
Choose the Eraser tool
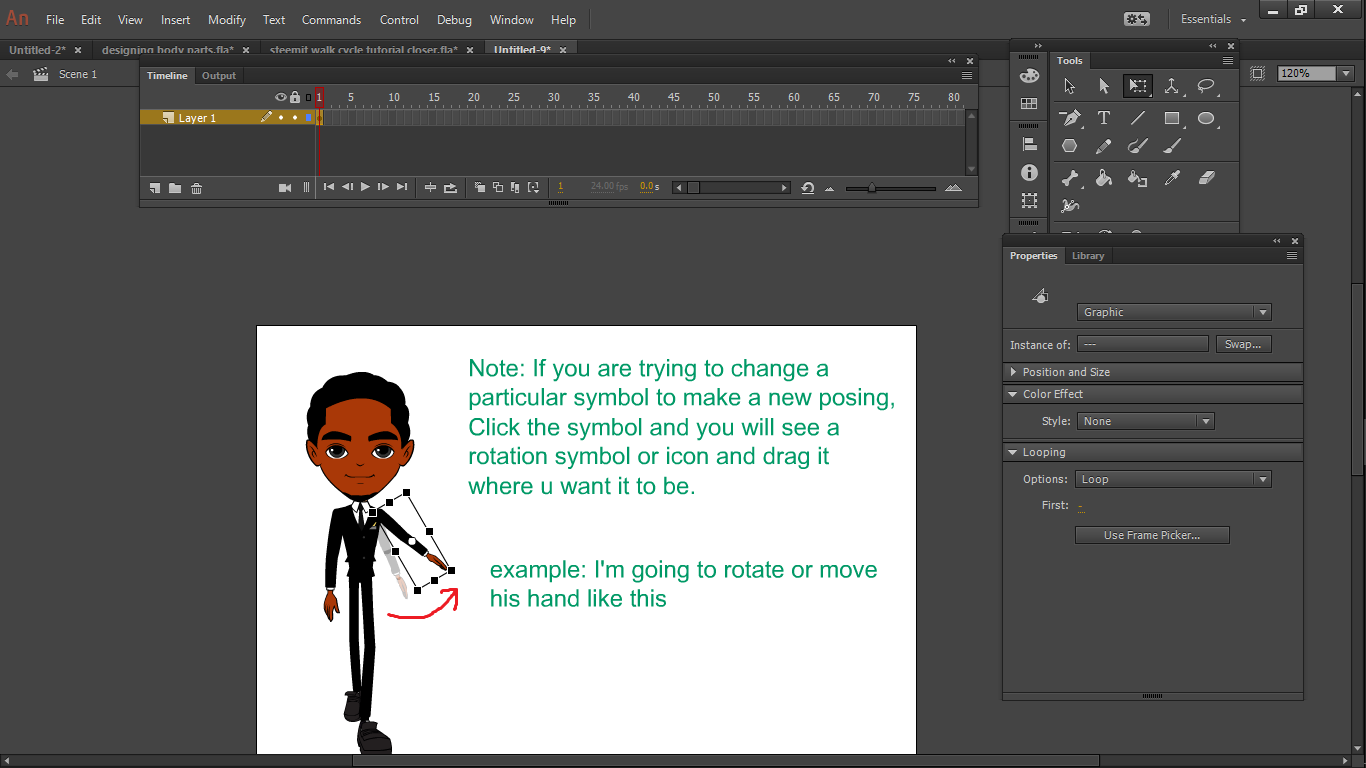coord(1206,178)
